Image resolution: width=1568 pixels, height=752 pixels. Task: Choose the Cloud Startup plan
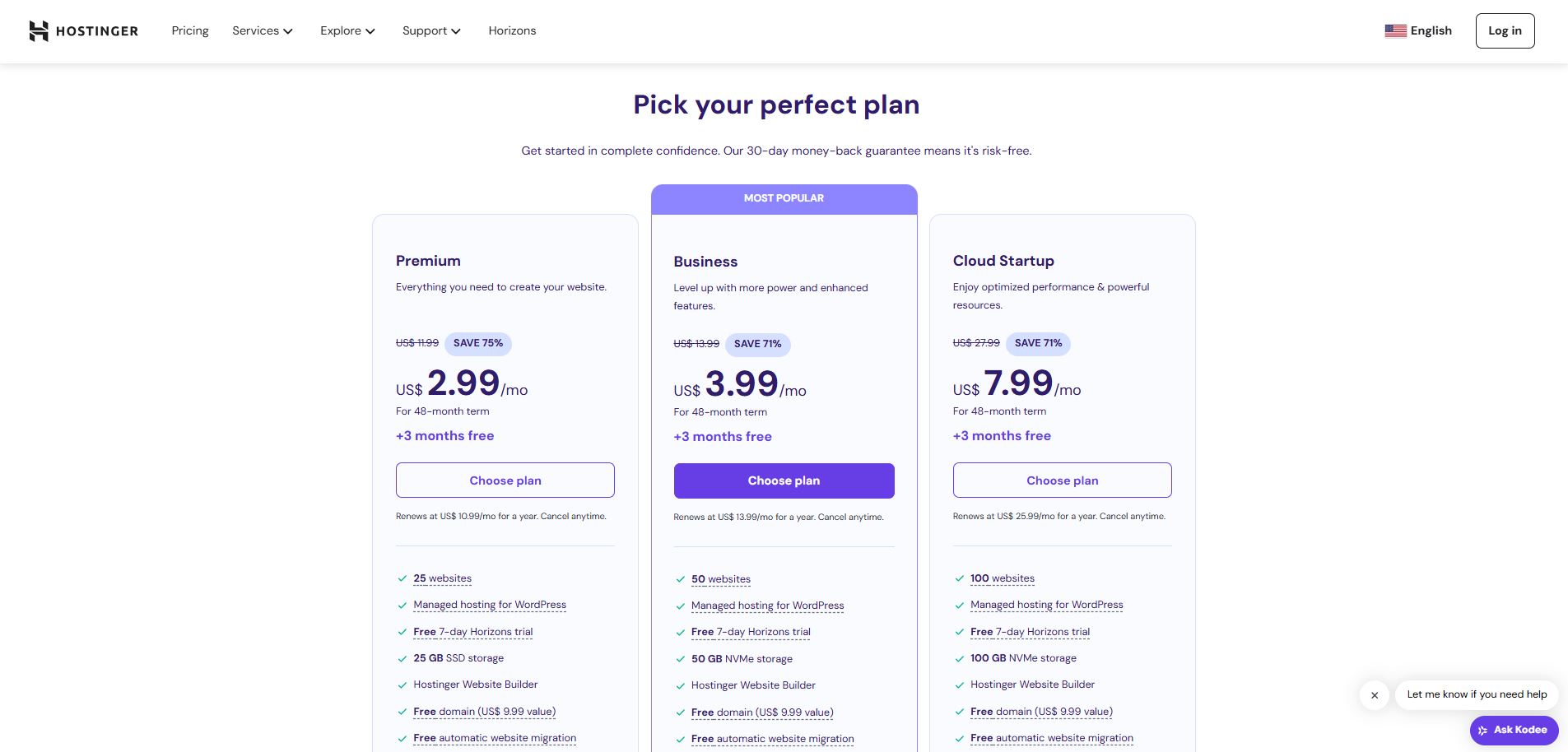[1062, 480]
